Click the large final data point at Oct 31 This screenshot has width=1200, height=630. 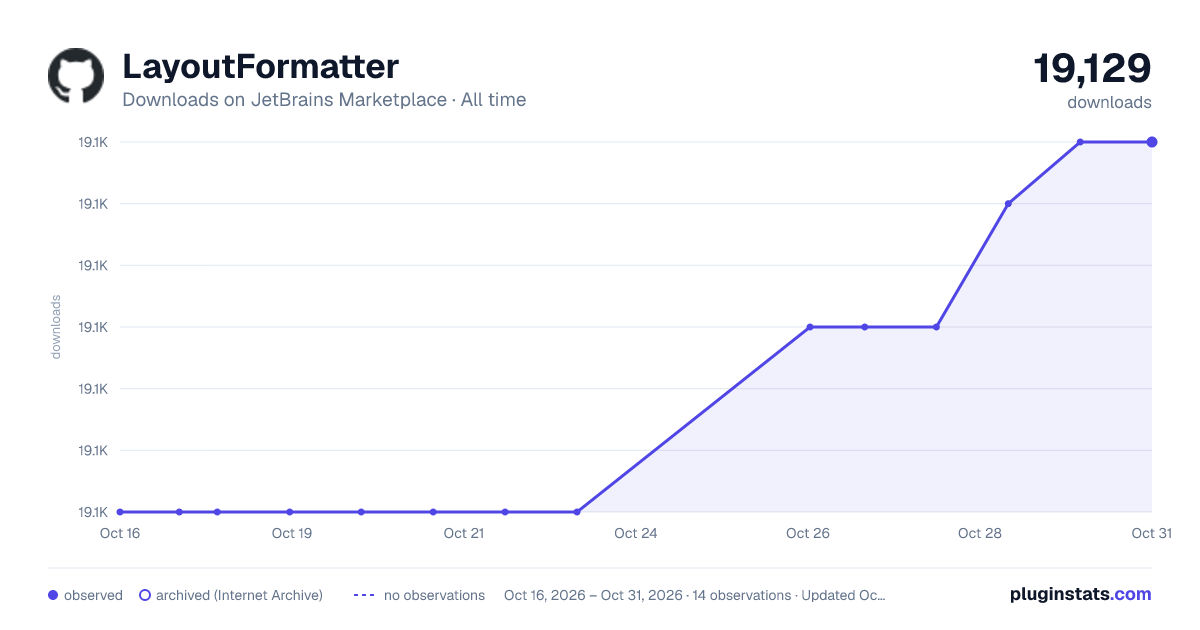pyautogui.click(x=1152, y=142)
